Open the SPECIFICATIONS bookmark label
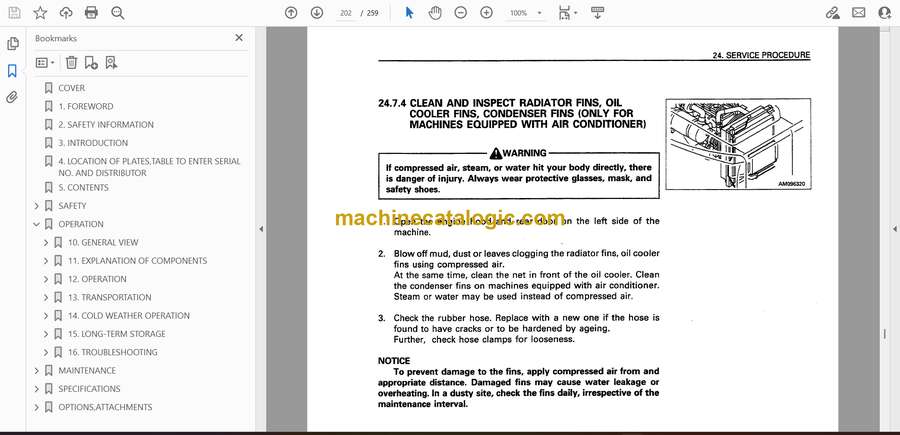This screenshot has height=435, width=900. (x=90, y=389)
